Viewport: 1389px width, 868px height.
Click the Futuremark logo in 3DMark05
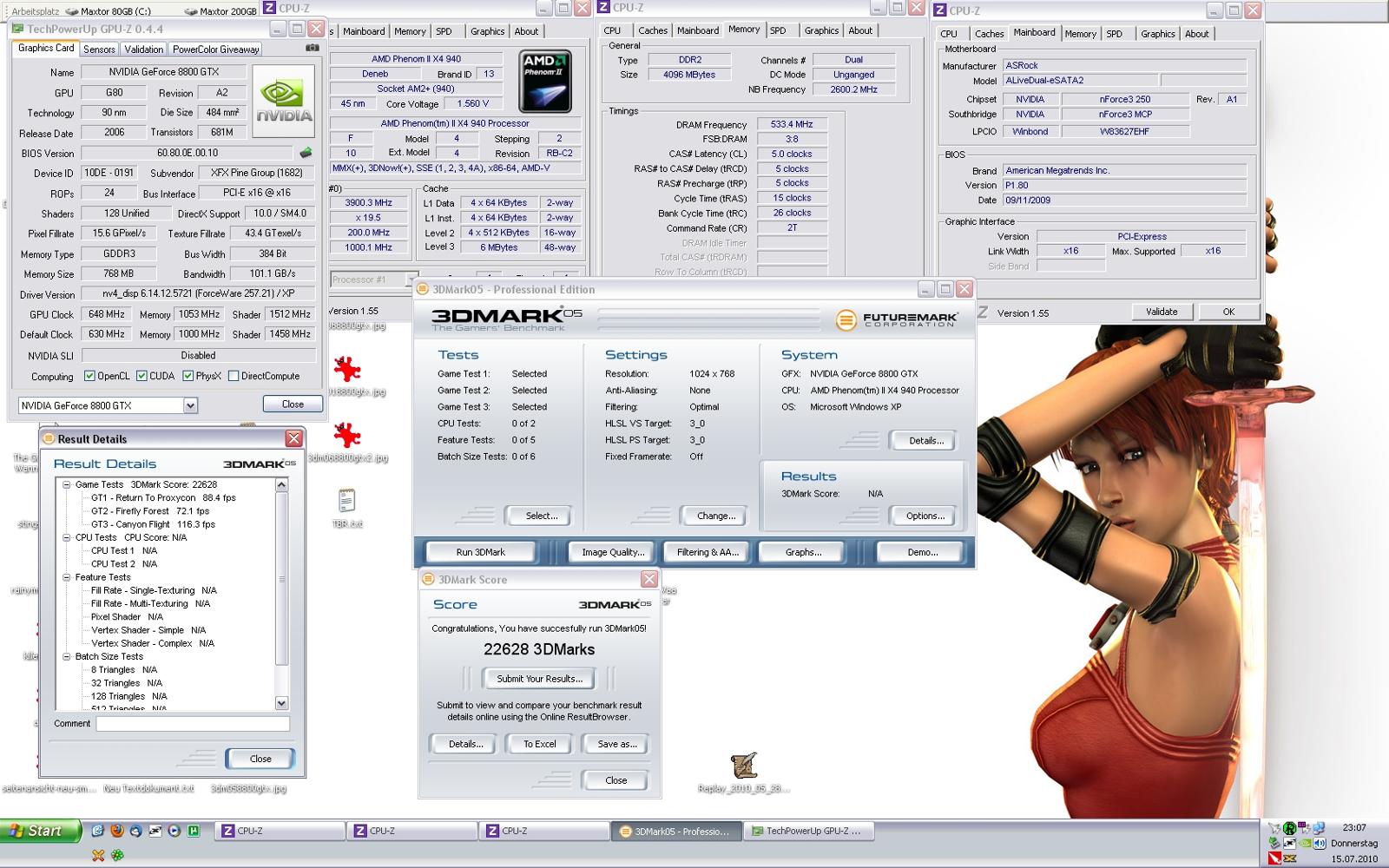coord(897,319)
